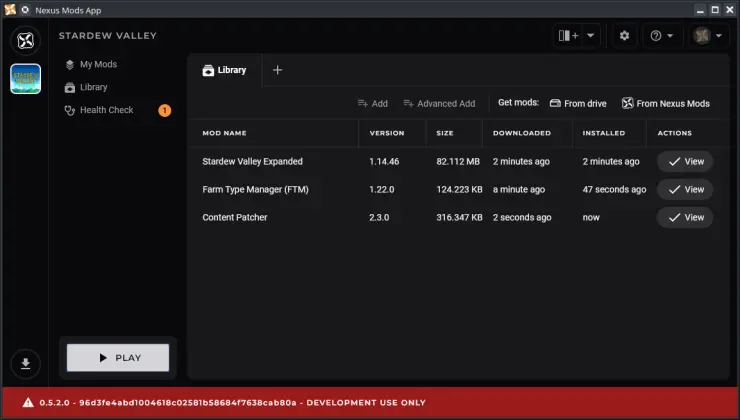View the Stardew Valley Expanded mod
The image size is (740, 420).
coord(685,161)
